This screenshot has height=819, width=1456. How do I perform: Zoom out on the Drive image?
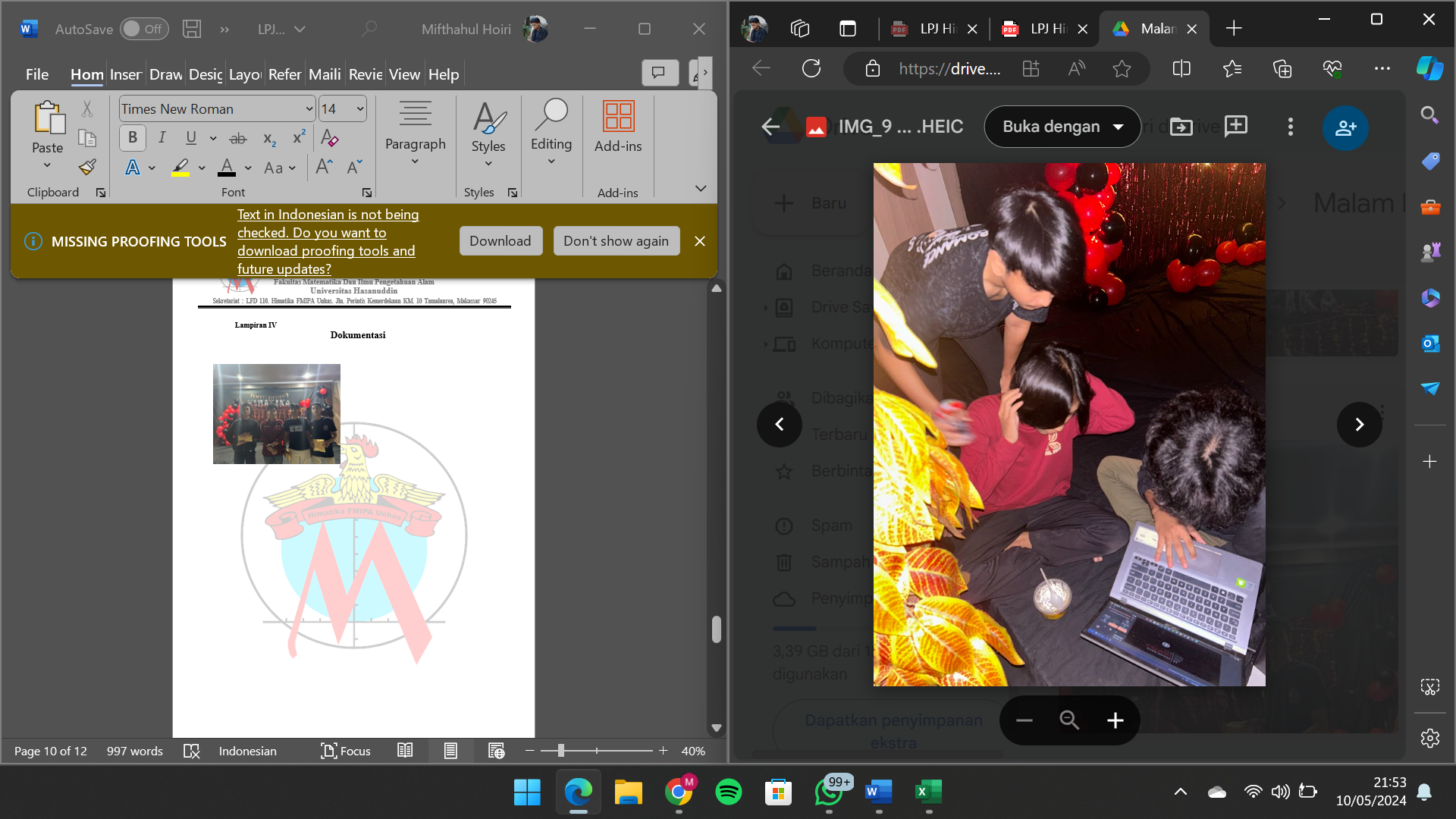(x=1025, y=720)
